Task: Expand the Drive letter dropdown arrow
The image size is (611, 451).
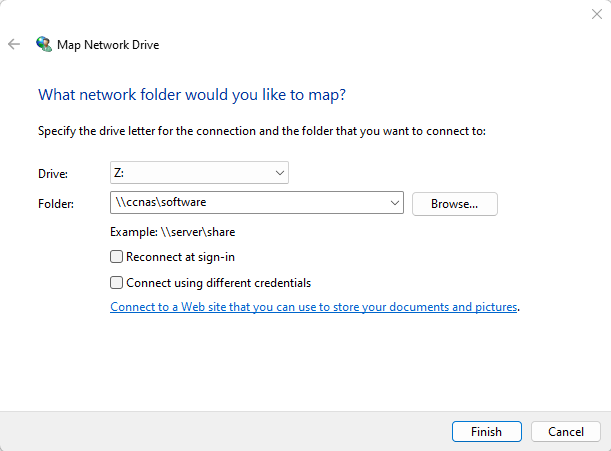Action: pos(279,173)
